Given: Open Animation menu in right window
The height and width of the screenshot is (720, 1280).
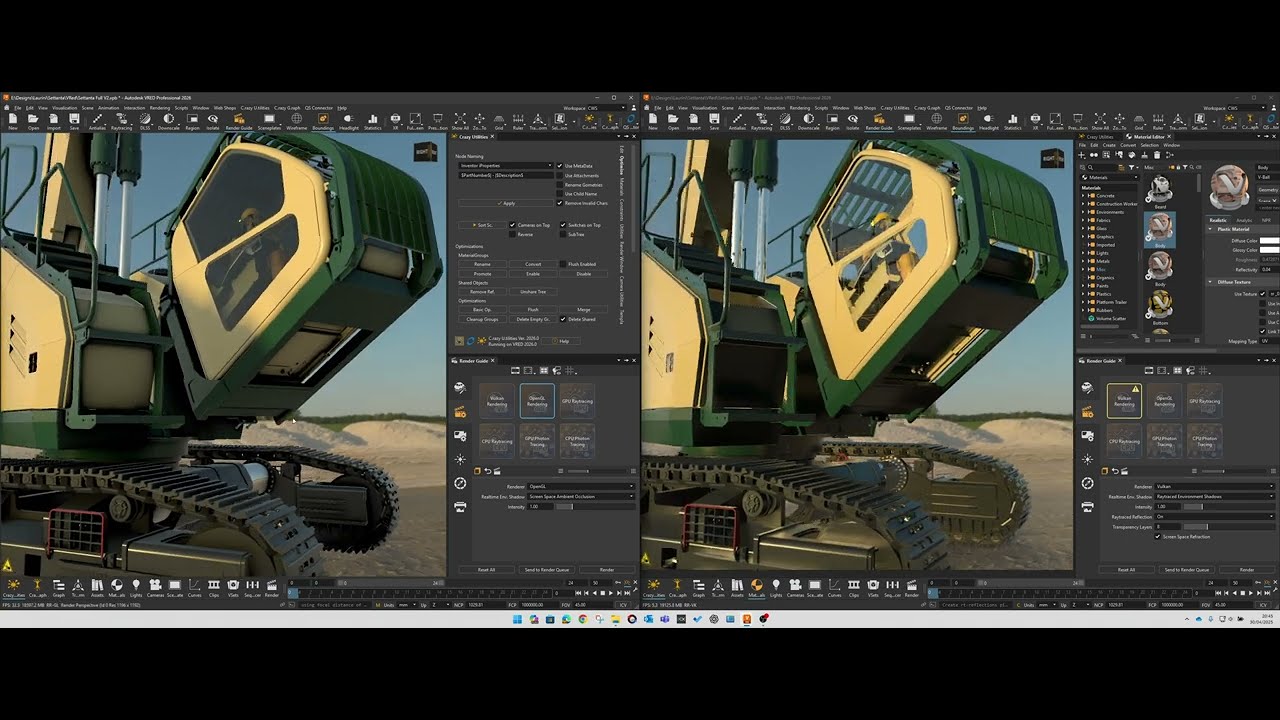Looking at the screenshot, I should 748,107.
